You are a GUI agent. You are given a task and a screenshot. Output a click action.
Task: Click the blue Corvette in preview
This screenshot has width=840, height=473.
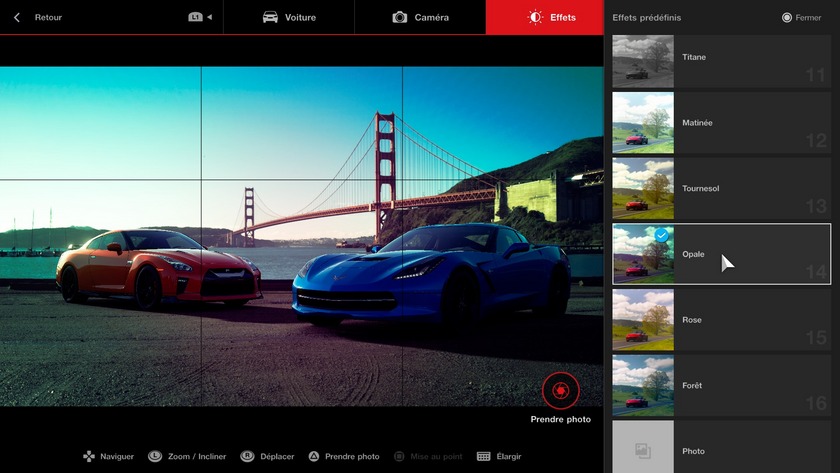(x=431, y=274)
